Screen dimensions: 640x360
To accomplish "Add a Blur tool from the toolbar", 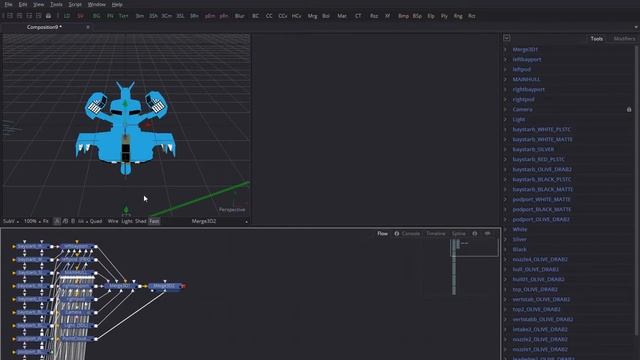I will [x=240, y=16].
